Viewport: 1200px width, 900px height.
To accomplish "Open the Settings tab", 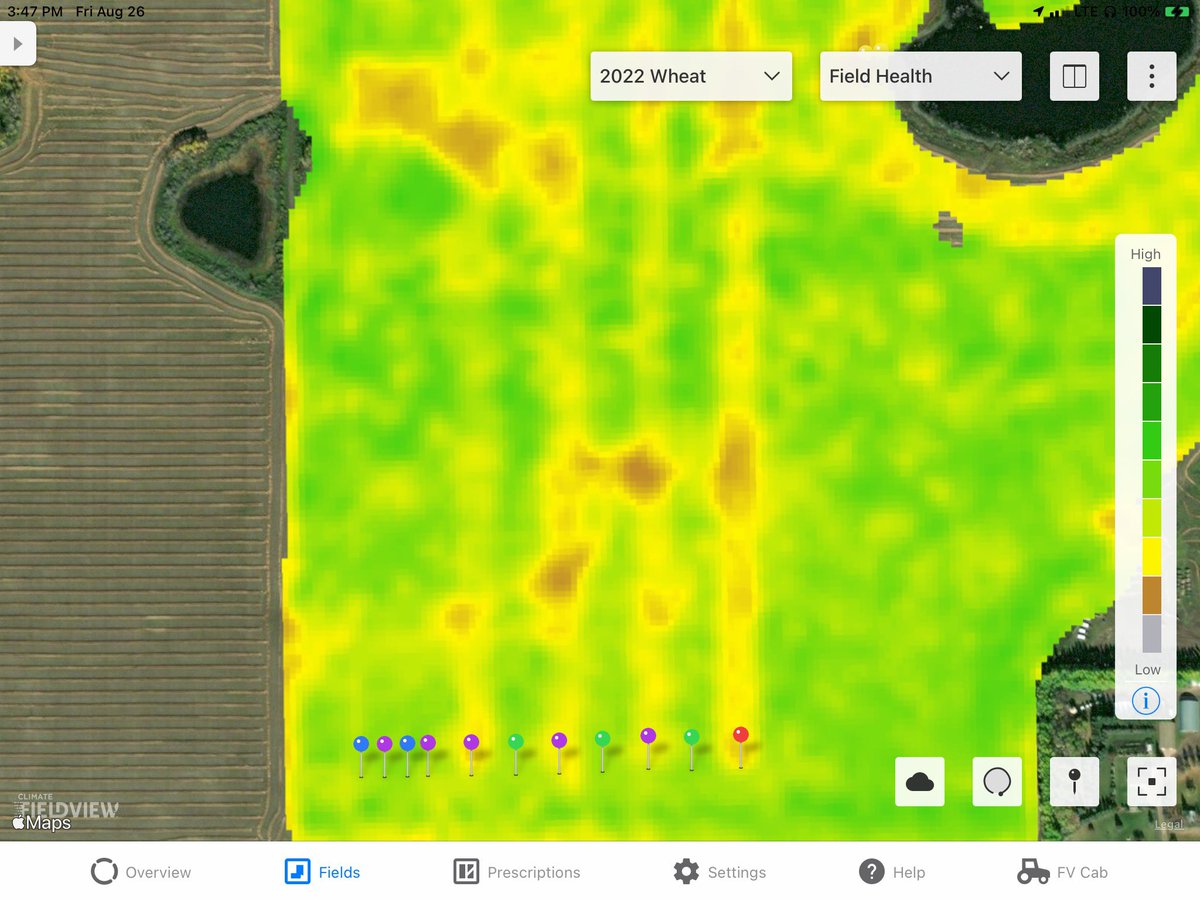I will pos(720,872).
